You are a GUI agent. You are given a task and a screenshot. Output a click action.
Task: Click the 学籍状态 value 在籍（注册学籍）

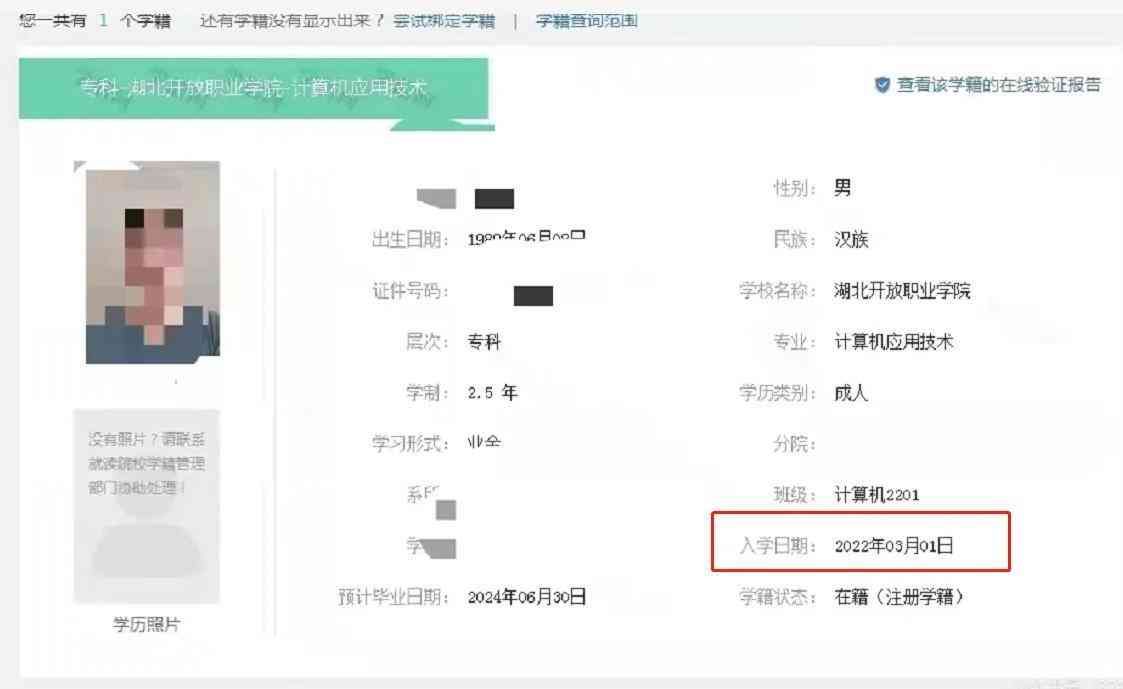tap(899, 597)
